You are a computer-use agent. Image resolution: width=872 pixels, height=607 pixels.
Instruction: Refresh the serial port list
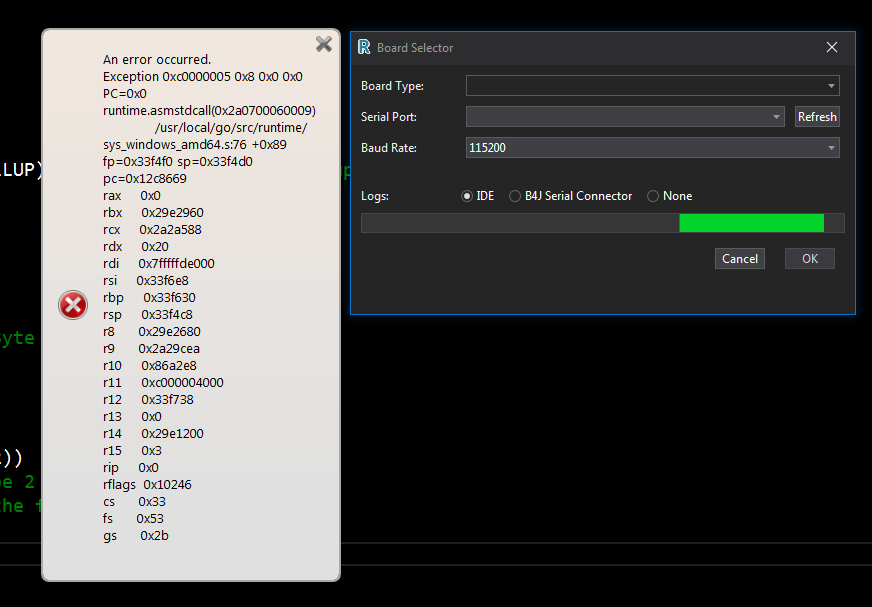tap(817, 117)
